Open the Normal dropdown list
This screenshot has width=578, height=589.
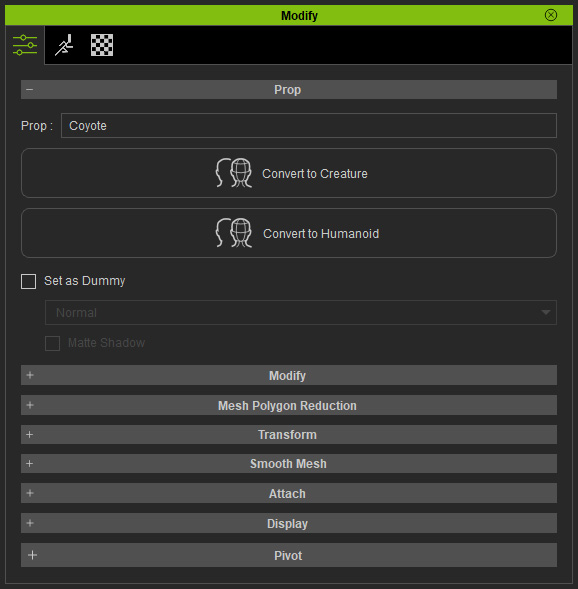coord(301,313)
